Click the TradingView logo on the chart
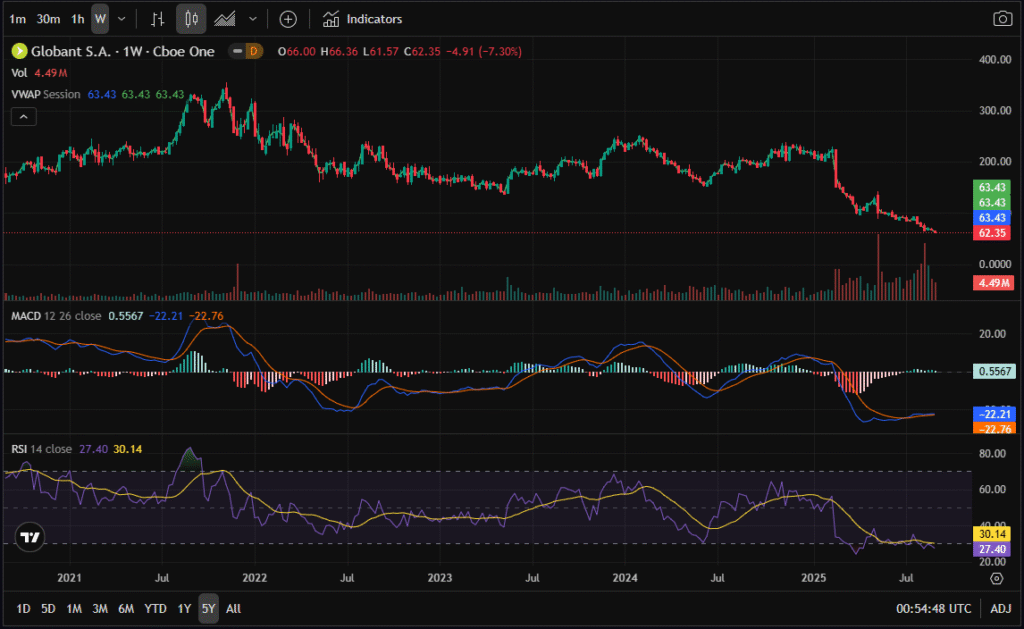Screen dimensions: 1024x629 click(30, 537)
